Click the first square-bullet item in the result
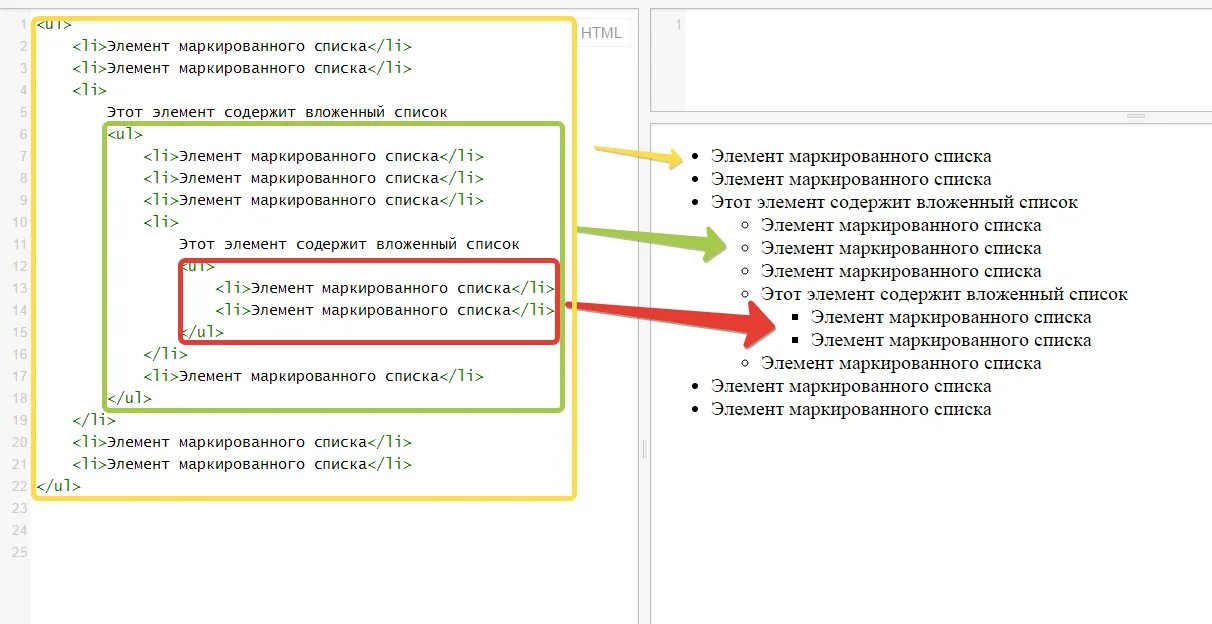Screen dimensions: 1212x624 click(951, 317)
